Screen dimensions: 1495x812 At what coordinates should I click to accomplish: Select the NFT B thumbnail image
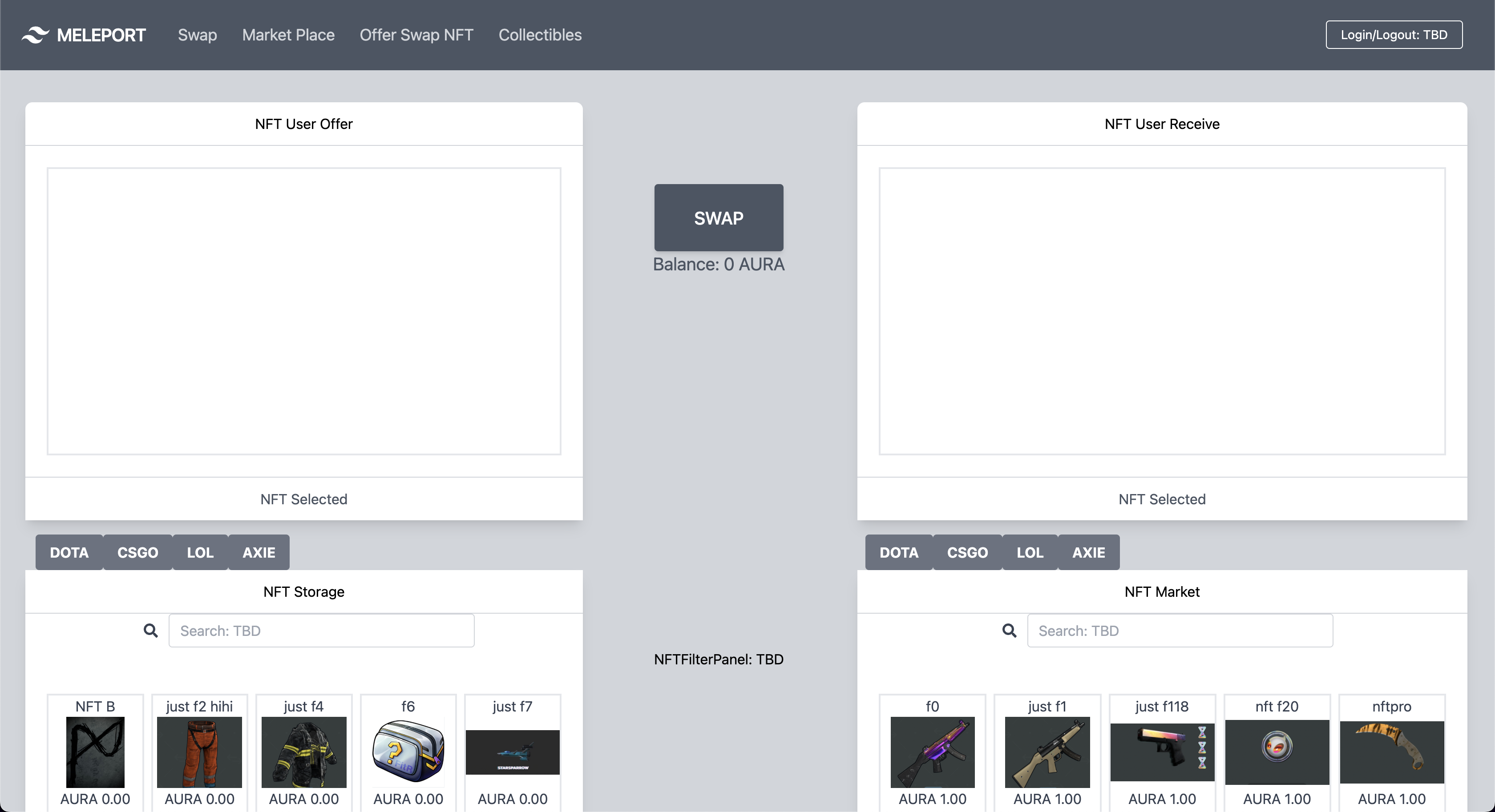[x=95, y=752]
